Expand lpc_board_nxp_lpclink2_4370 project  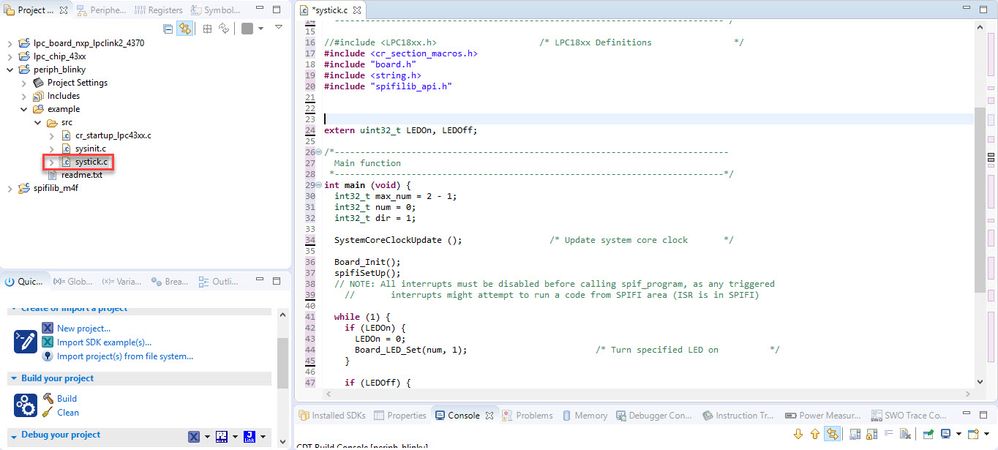click(x=10, y=43)
